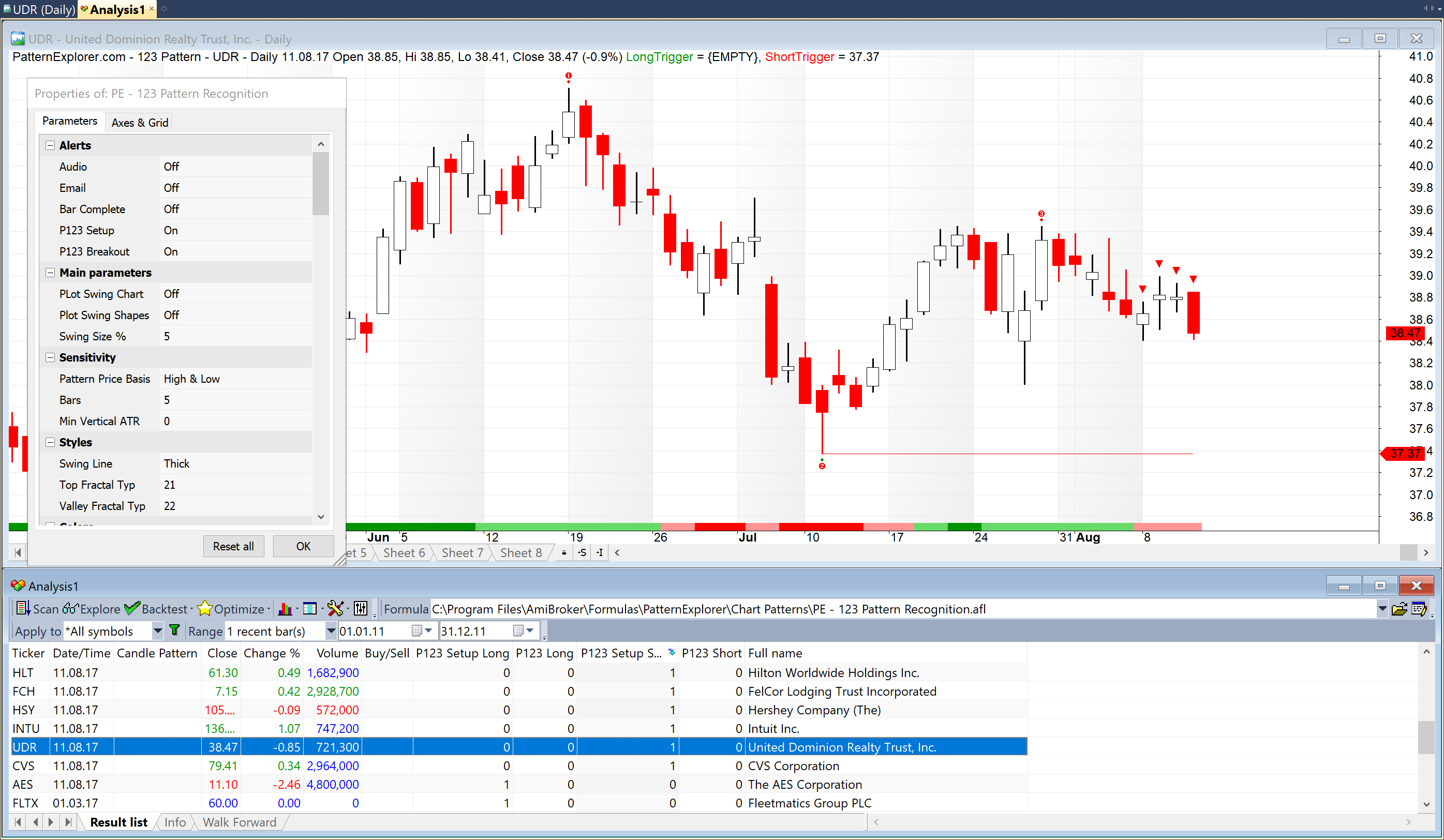Toggle Email alert value Off

click(x=235, y=187)
